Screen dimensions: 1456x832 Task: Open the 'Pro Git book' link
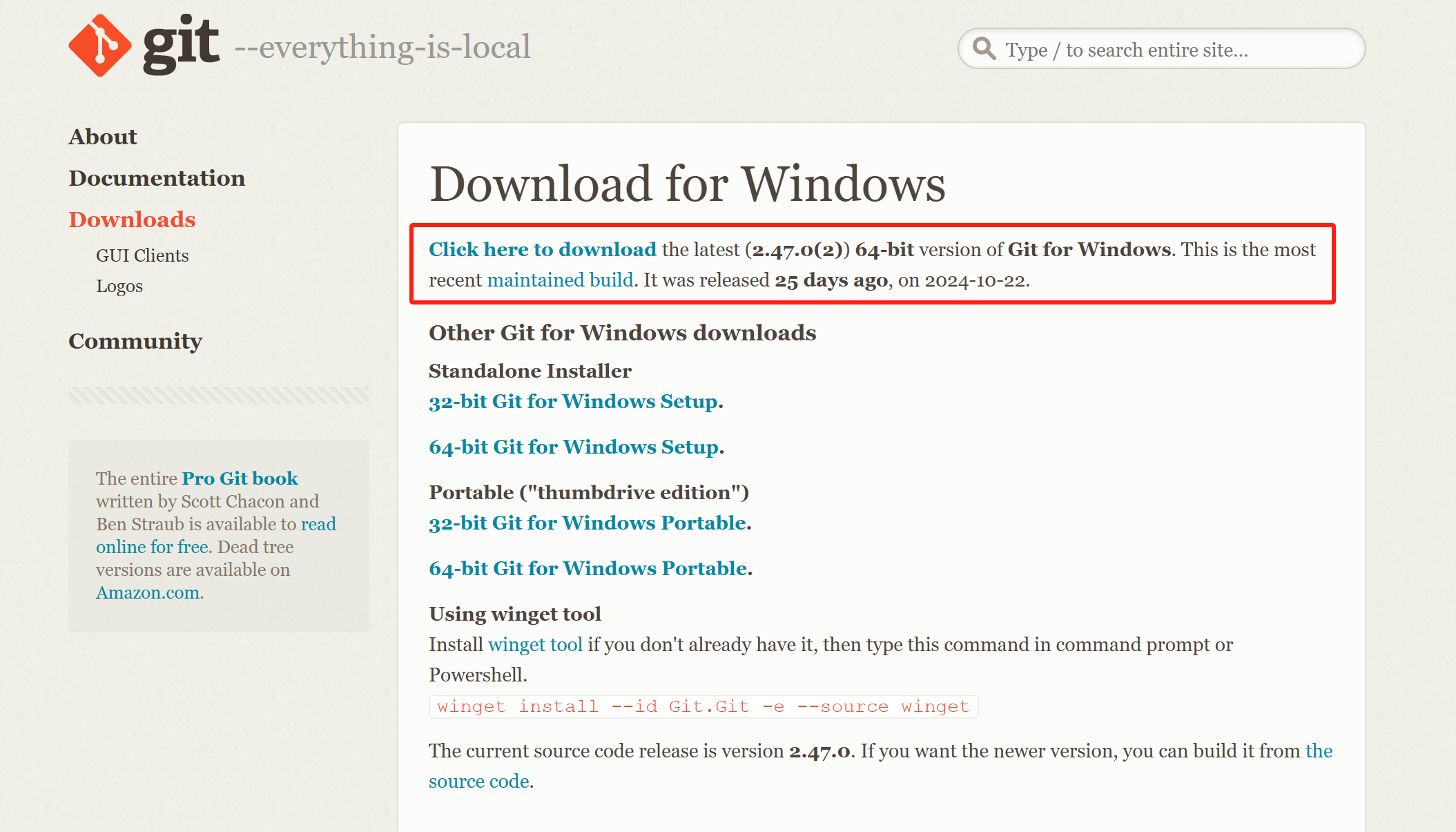[x=240, y=478]
